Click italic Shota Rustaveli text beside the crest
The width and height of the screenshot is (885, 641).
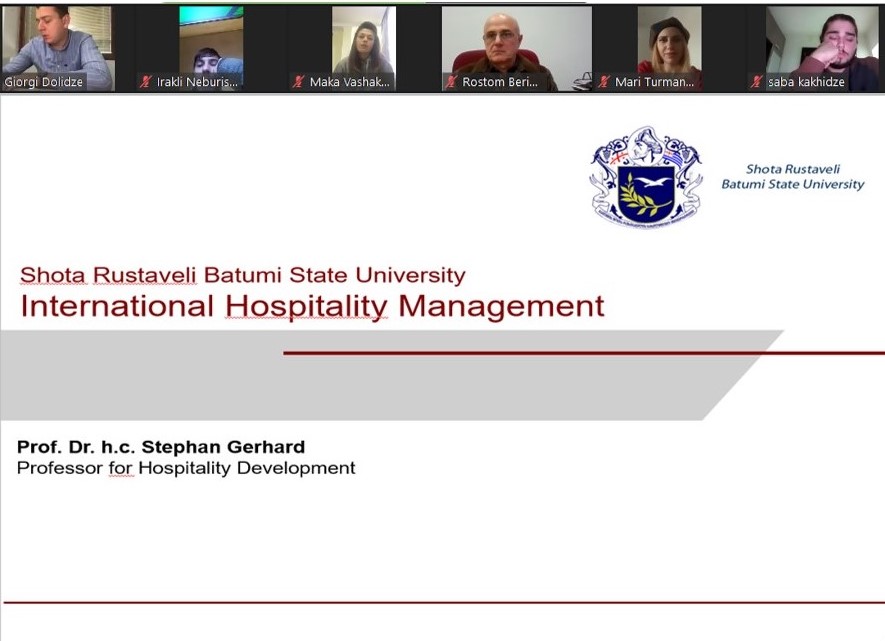coord(793,170)
